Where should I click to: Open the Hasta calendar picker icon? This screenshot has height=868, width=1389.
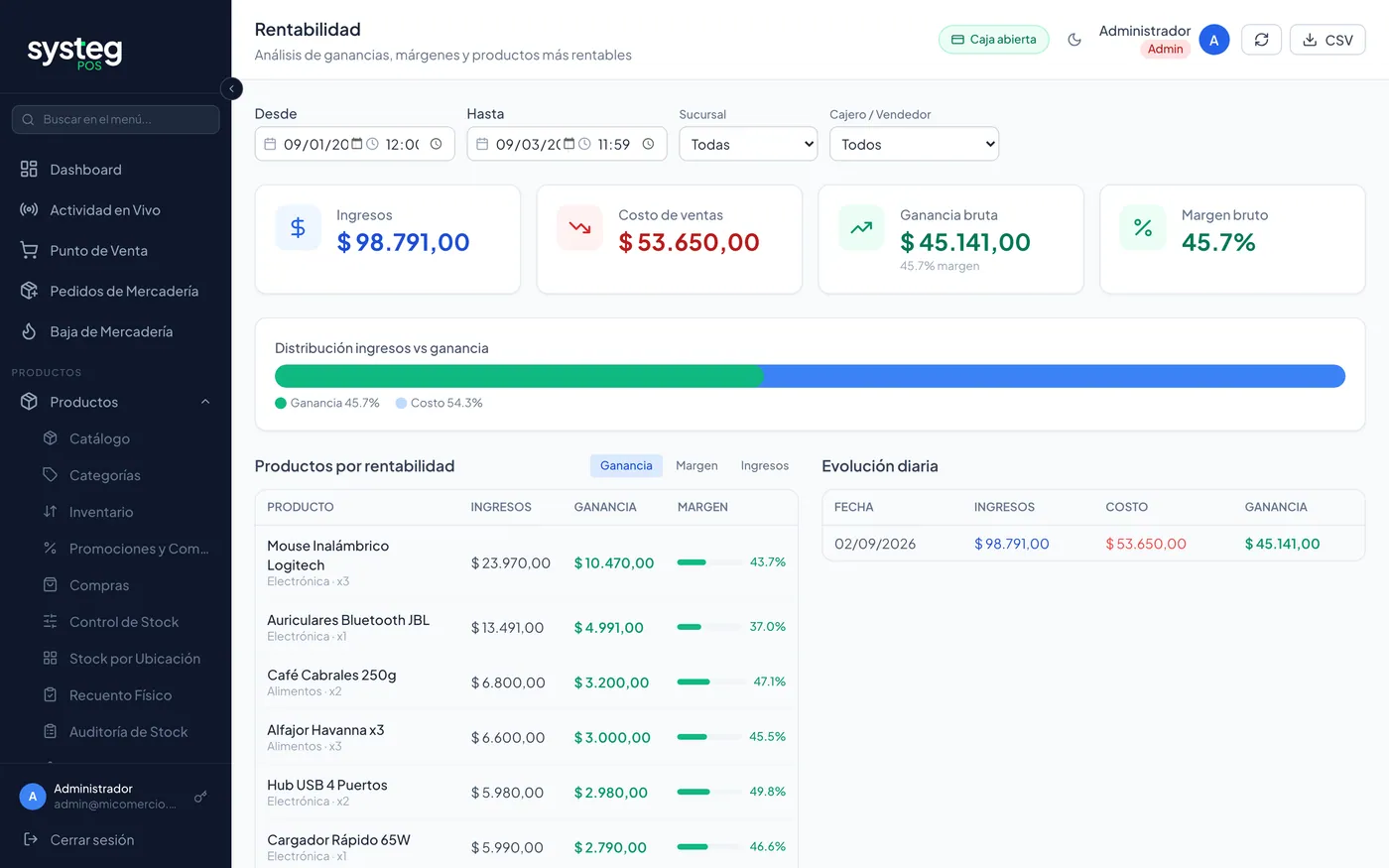[569, 144]
